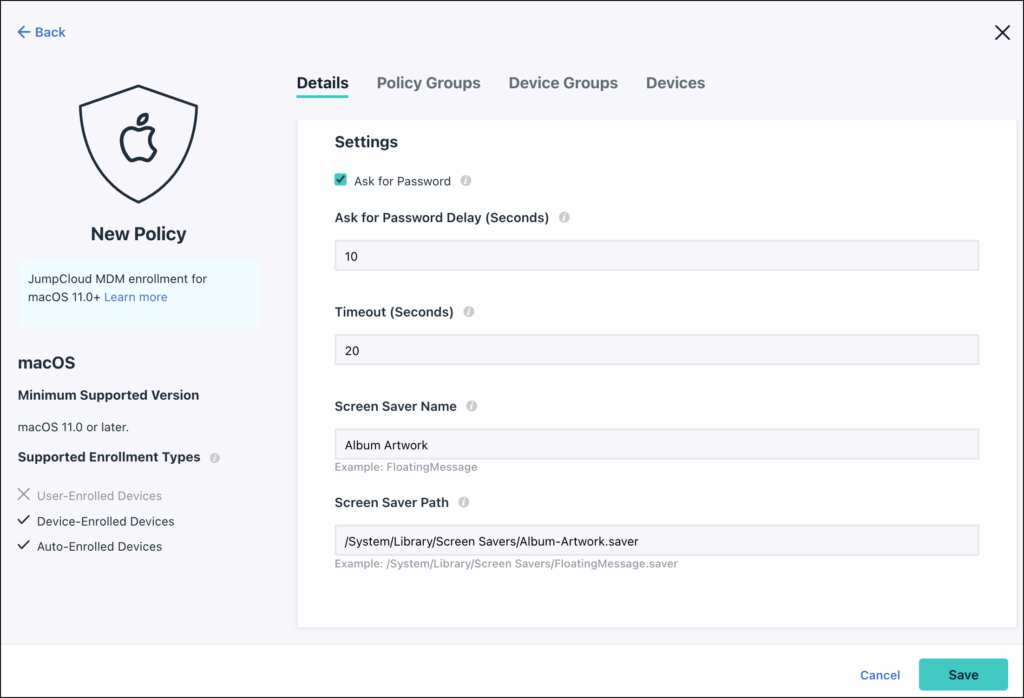Click info icon beside Screen Saver Name
Viewport: 1024px width, 698px height.
[x=472, y=406]
